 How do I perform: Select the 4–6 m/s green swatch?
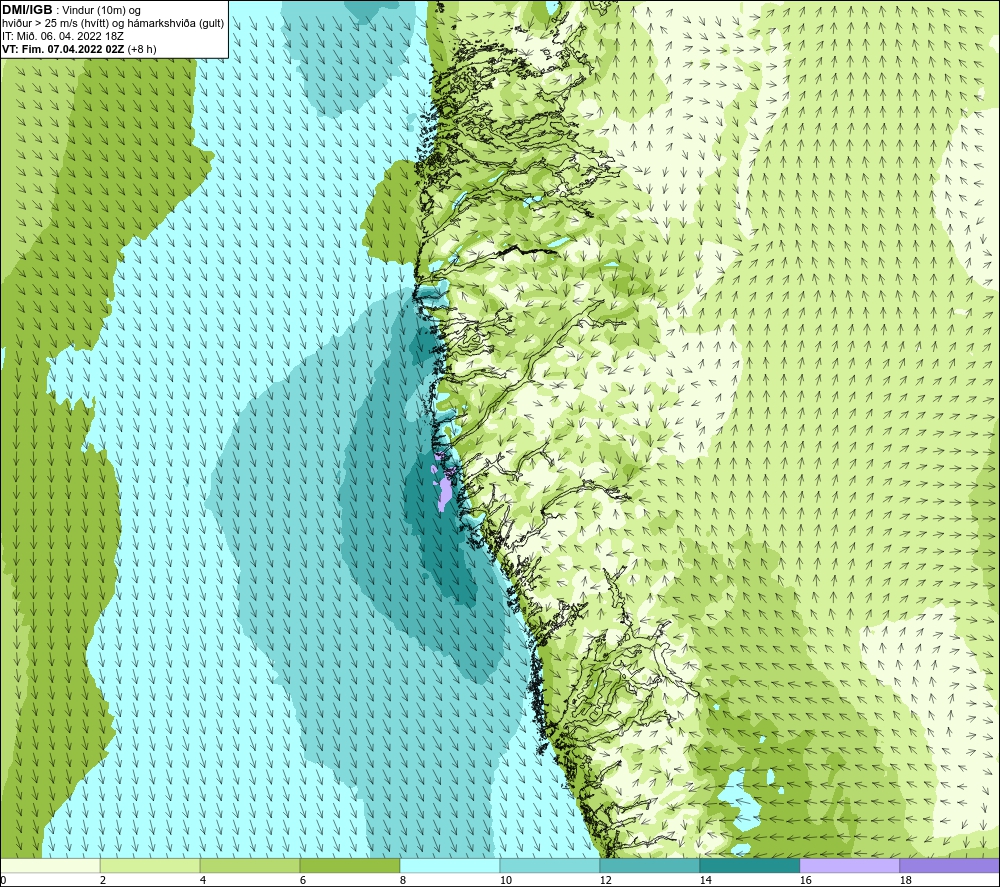(250, 865)
